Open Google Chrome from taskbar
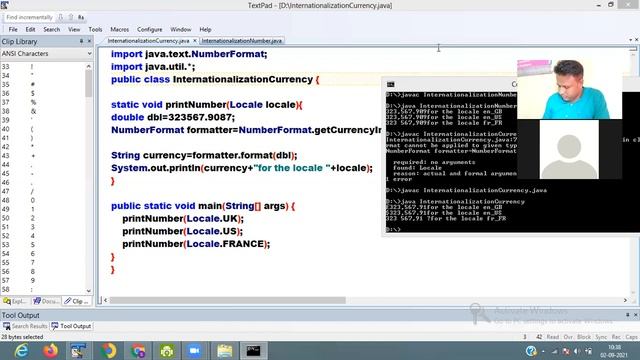Image resolution: width=640 pixels, height=360 pixels. coord(108,351)
